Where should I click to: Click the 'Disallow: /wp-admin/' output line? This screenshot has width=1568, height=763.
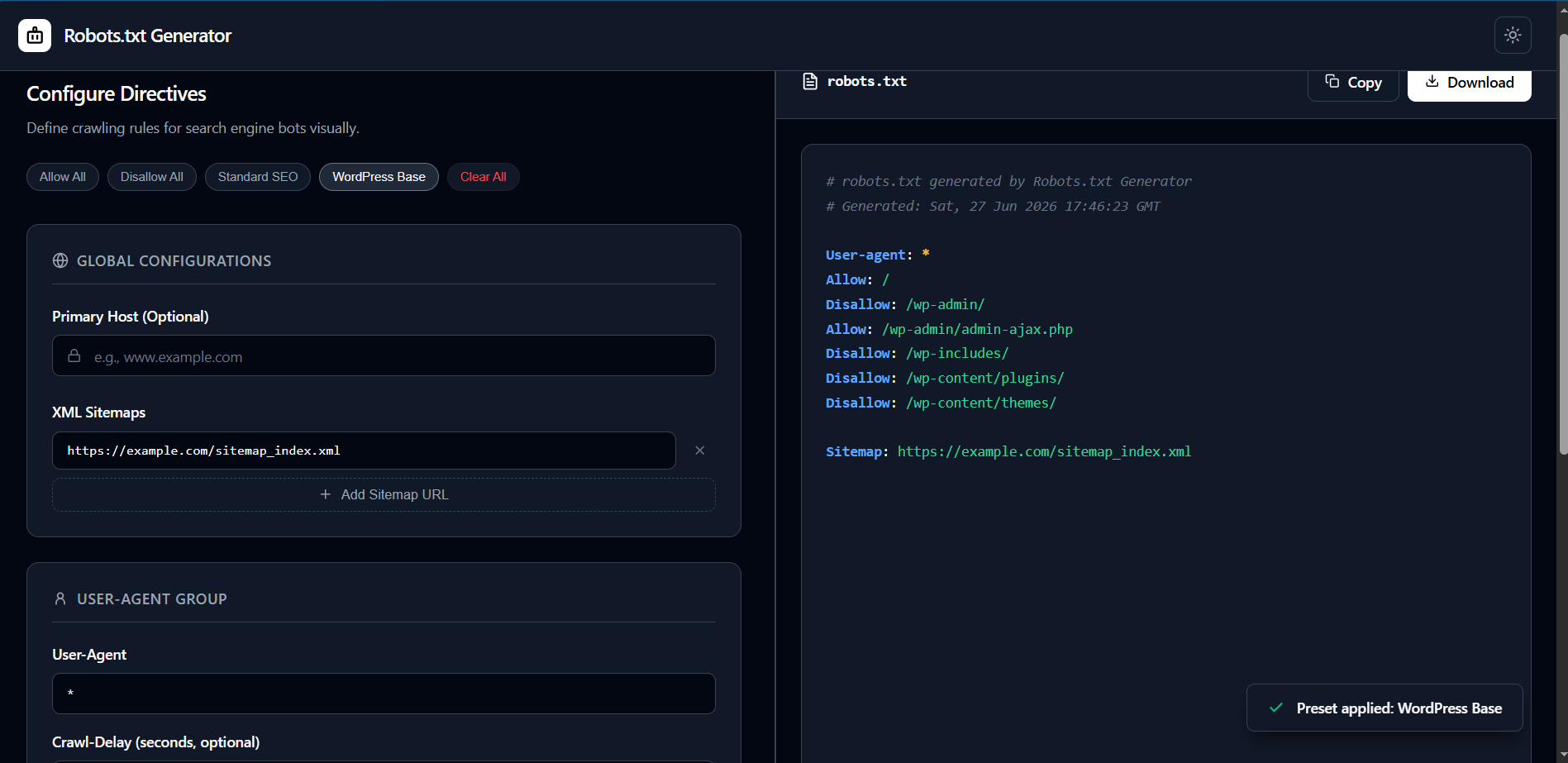[905, 304]
